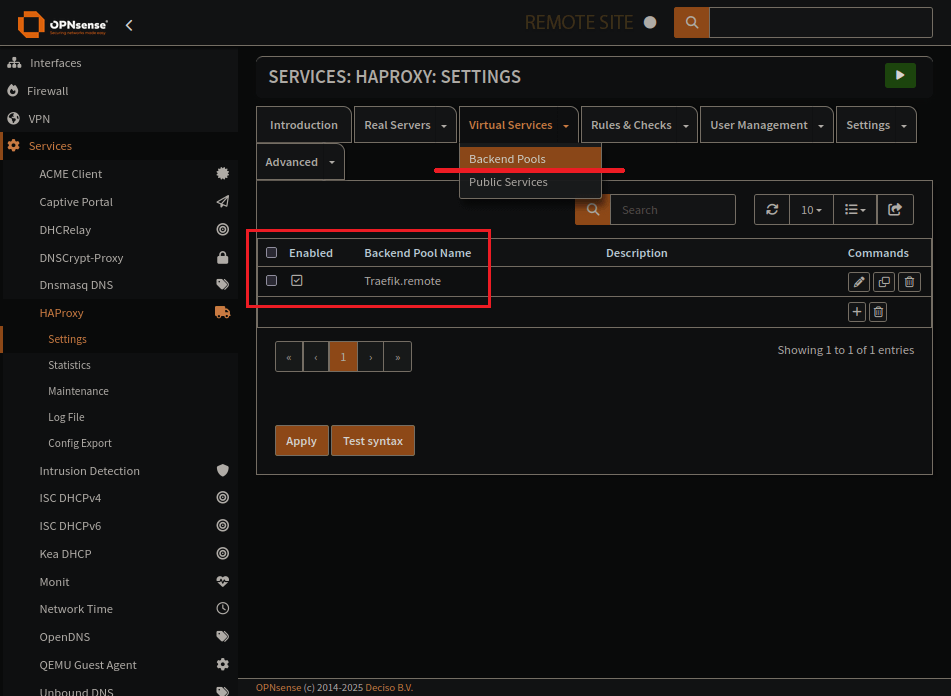Edit the Traefik.remote pool with the pencil icon
951x696 pixels.
[x=858, y=281]
